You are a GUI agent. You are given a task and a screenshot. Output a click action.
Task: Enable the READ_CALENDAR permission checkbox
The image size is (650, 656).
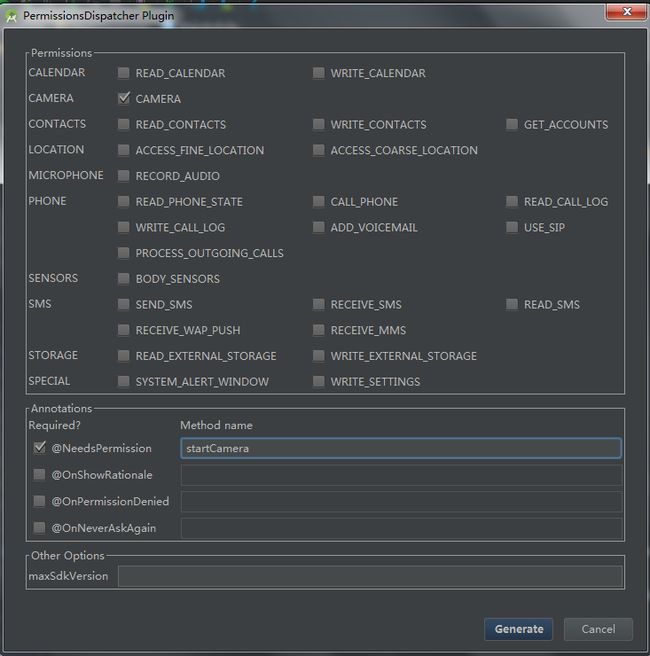pyautogui.click(x=123, y=73)
